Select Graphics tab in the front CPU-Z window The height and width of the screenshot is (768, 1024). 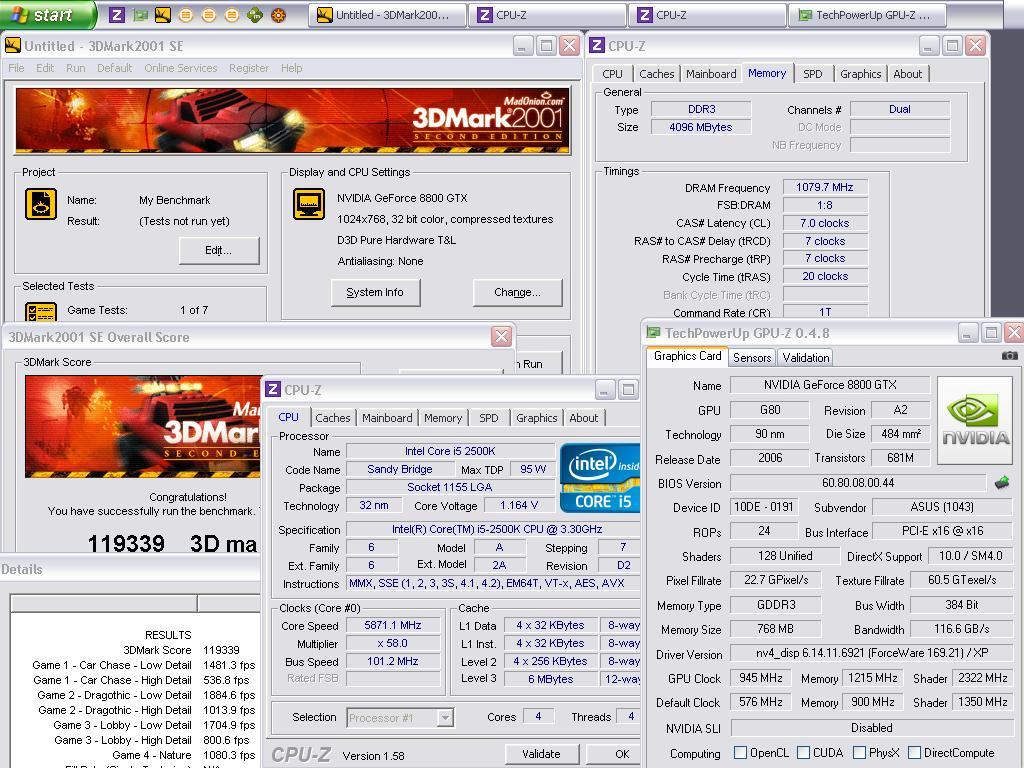click(x=537, y=418)
